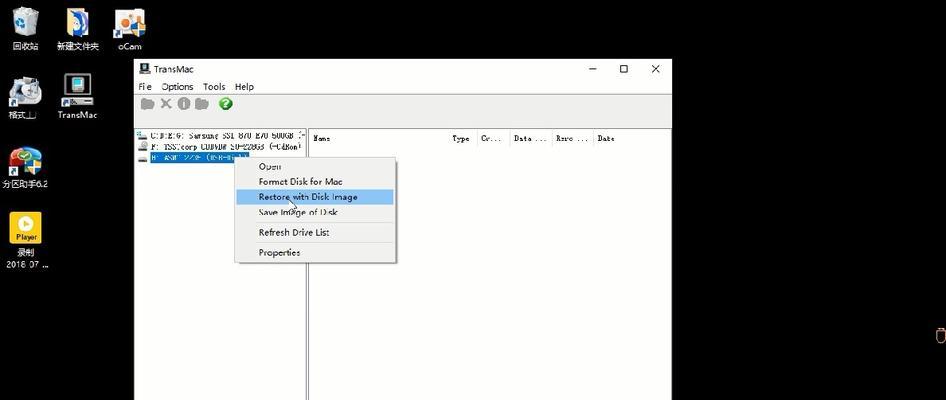Choose Refresh Drive List

[x=315, y=232]
